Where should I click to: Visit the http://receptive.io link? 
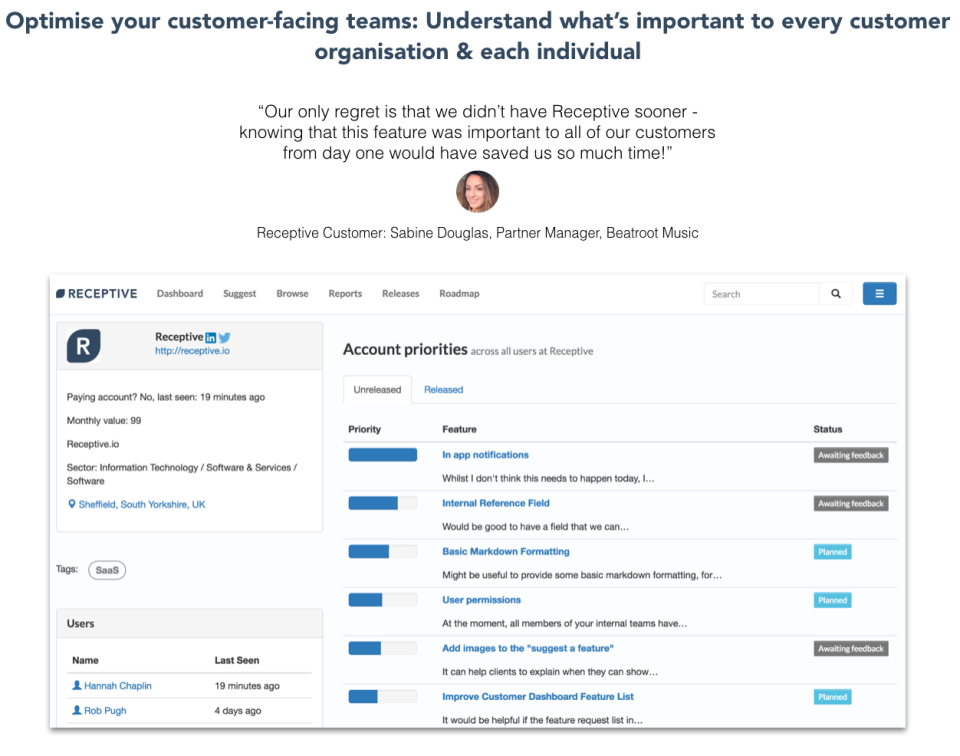[192, 351]
